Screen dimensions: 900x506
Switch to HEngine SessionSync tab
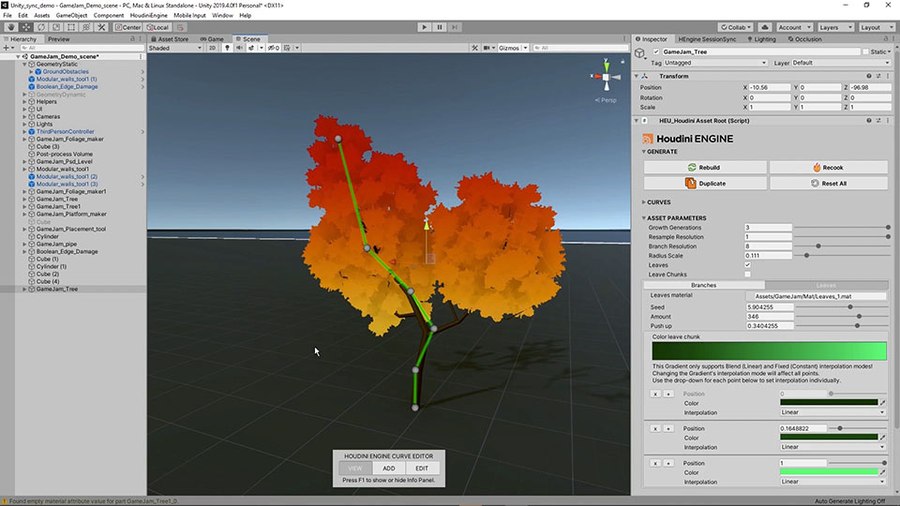tap(707, 39)
